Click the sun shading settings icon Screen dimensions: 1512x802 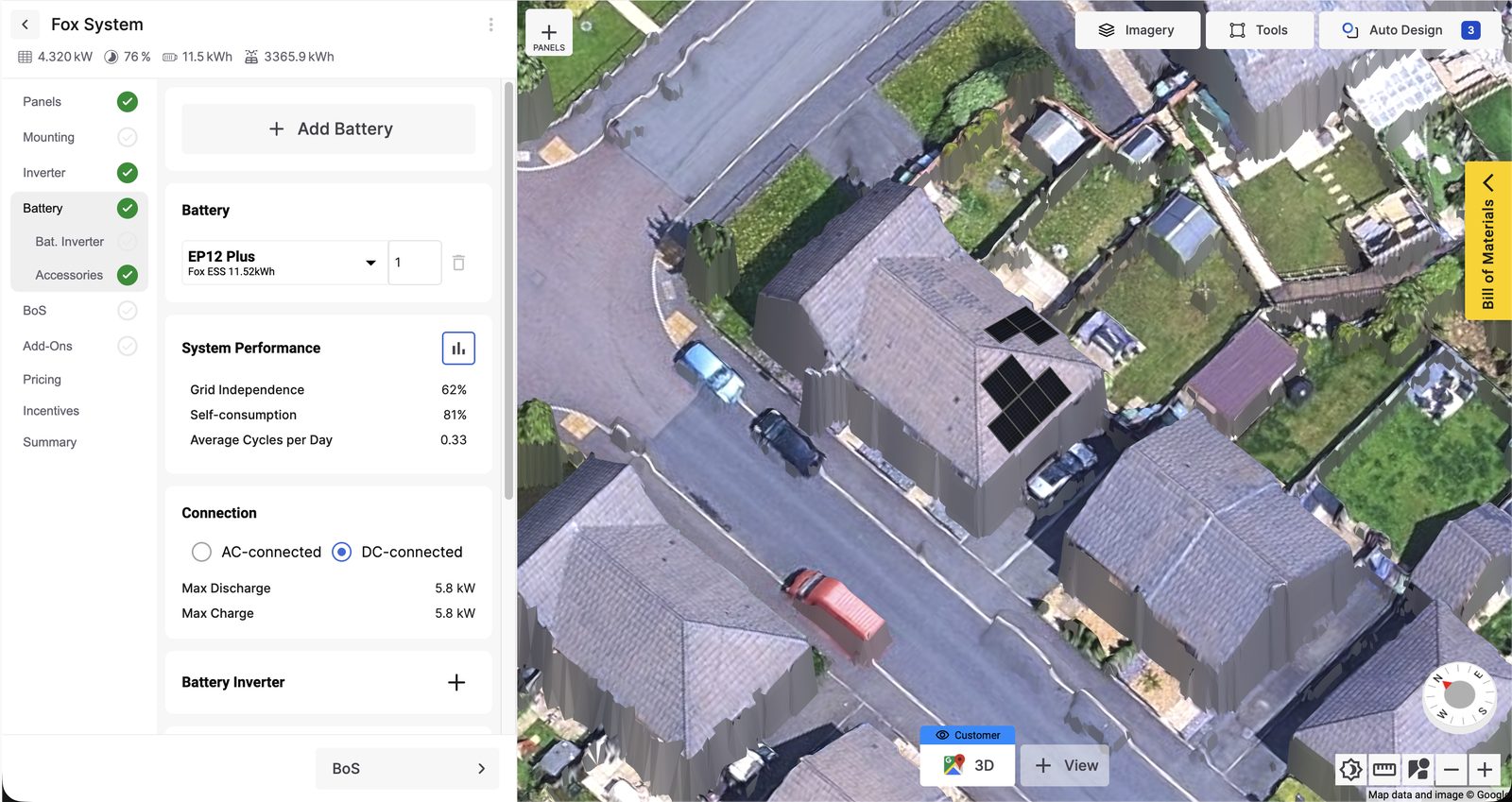[x=1351, y=769]
